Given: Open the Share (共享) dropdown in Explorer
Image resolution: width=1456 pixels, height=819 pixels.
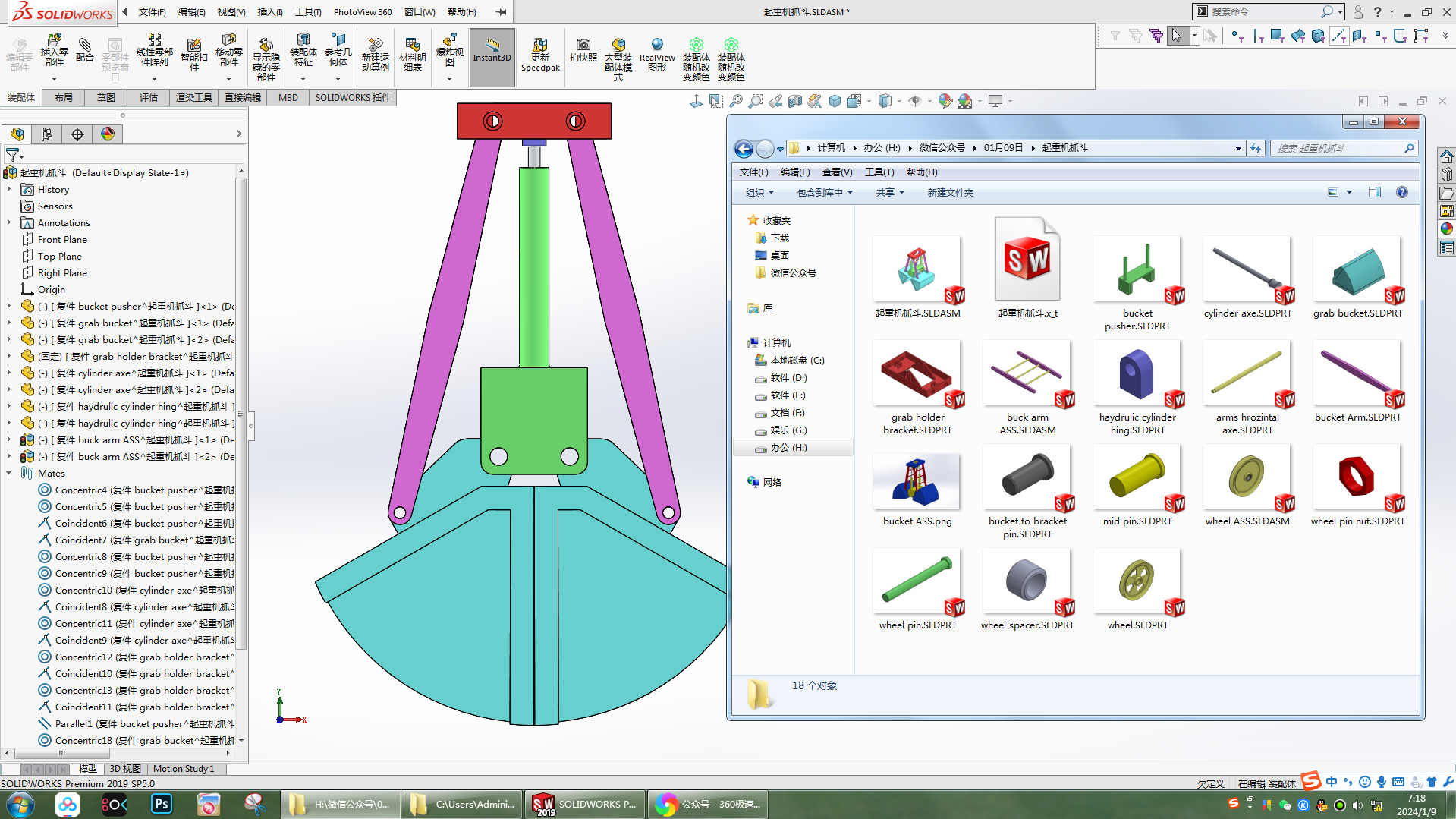Looking at the screenshot, I should [890, 193].
